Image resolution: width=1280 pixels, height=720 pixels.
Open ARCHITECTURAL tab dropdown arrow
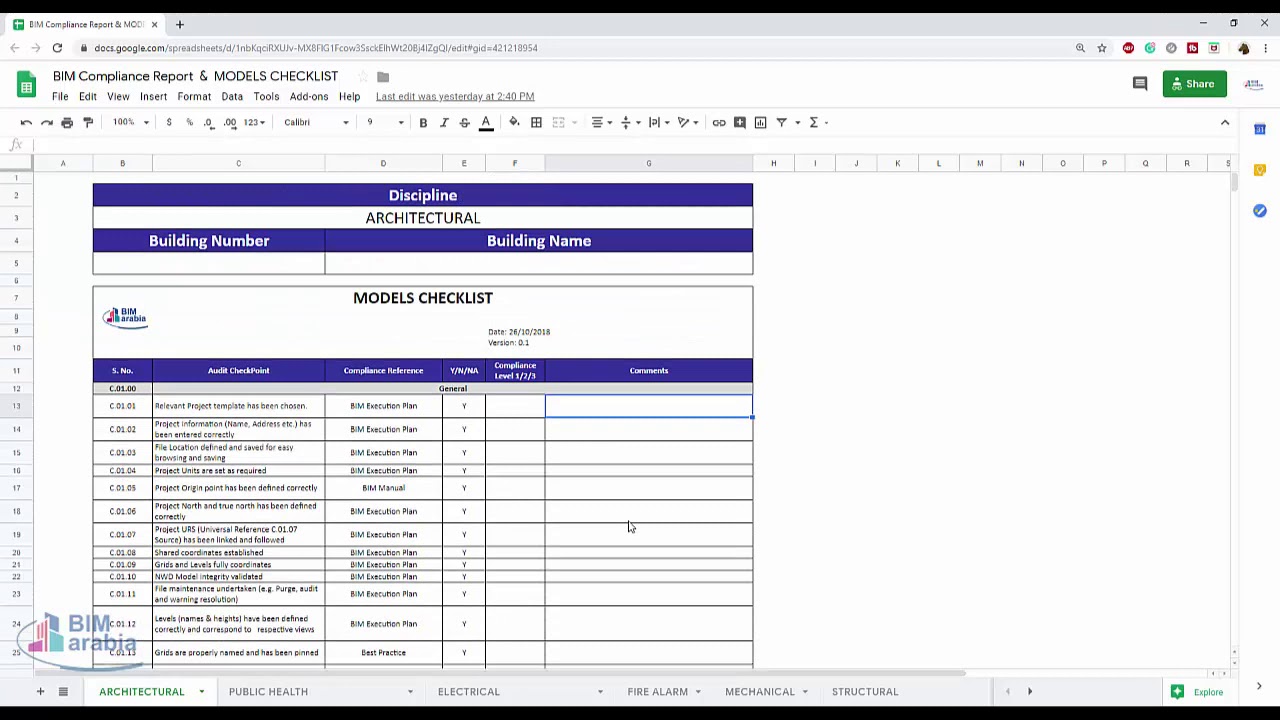(x=201, y=691)
